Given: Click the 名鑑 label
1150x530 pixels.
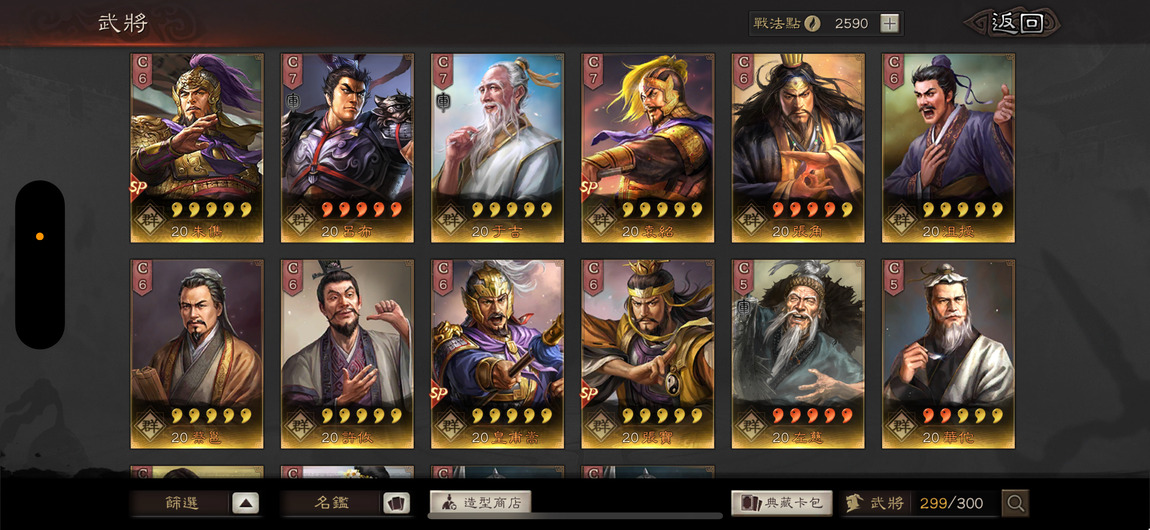Looking at the screenshot, I should (332, 504).
